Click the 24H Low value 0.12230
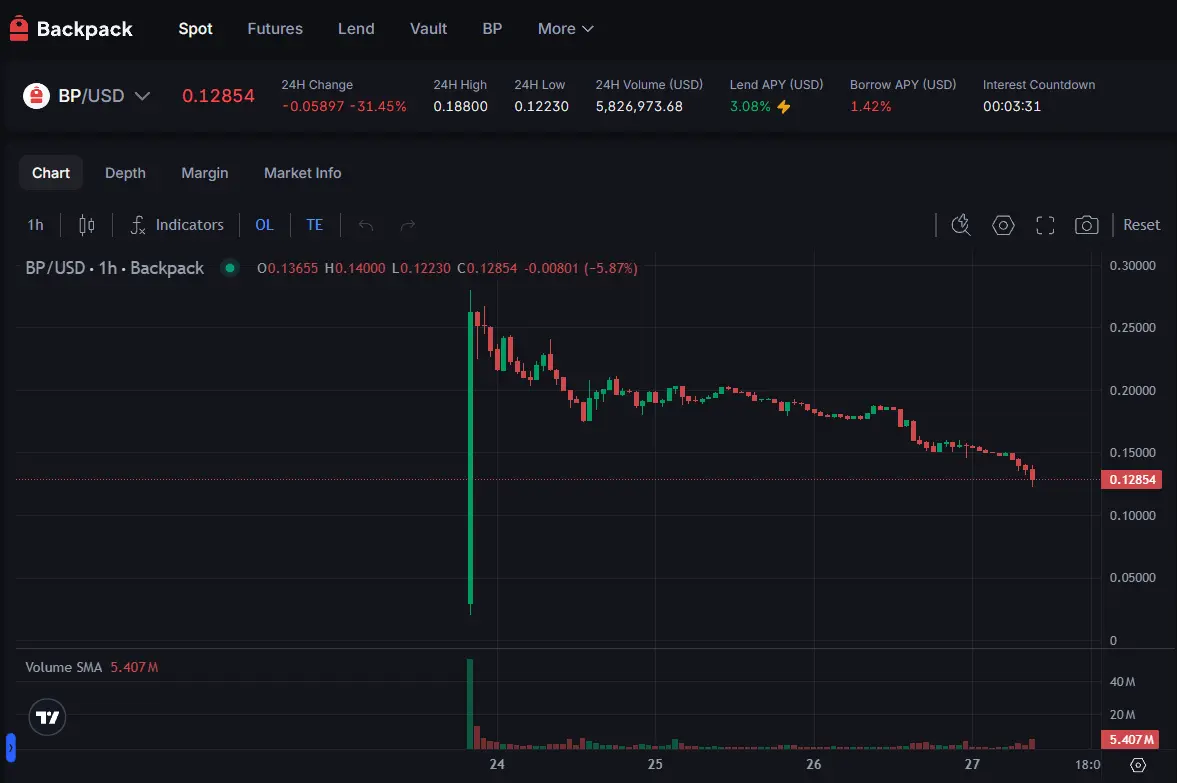1177x783 pixels. [x=541, y=107]
